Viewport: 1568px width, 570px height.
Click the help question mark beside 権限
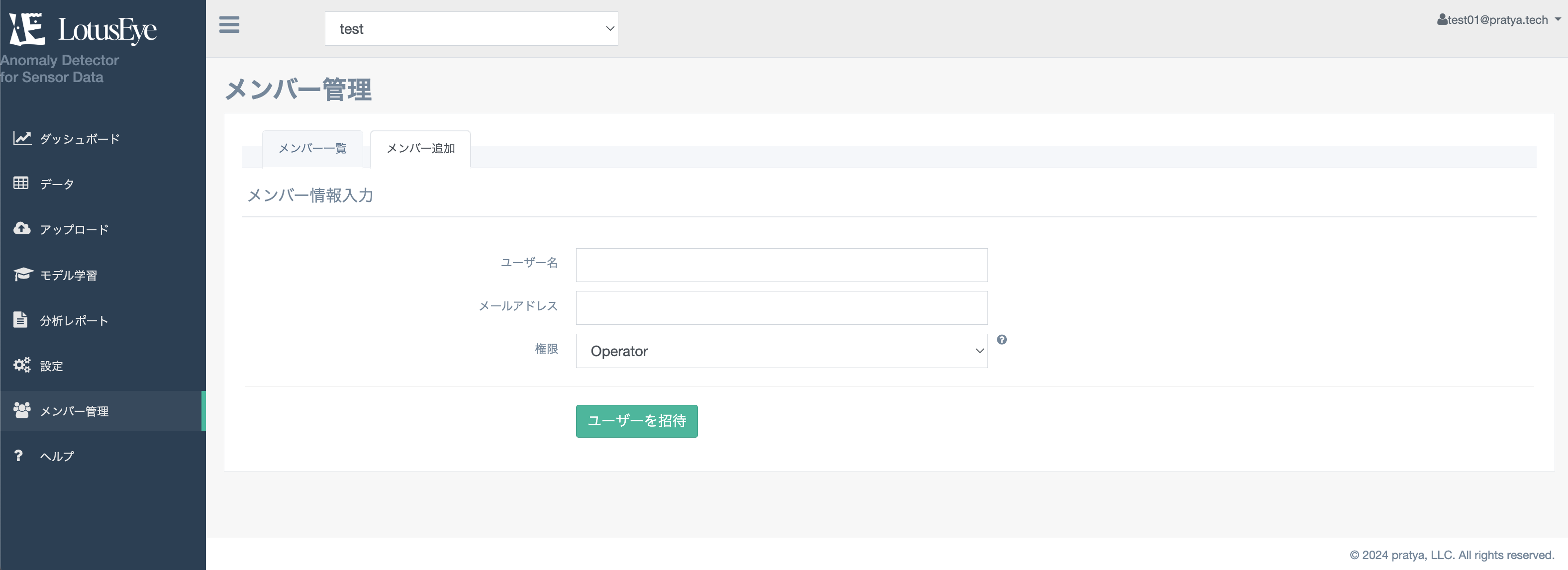(1002, 339)
